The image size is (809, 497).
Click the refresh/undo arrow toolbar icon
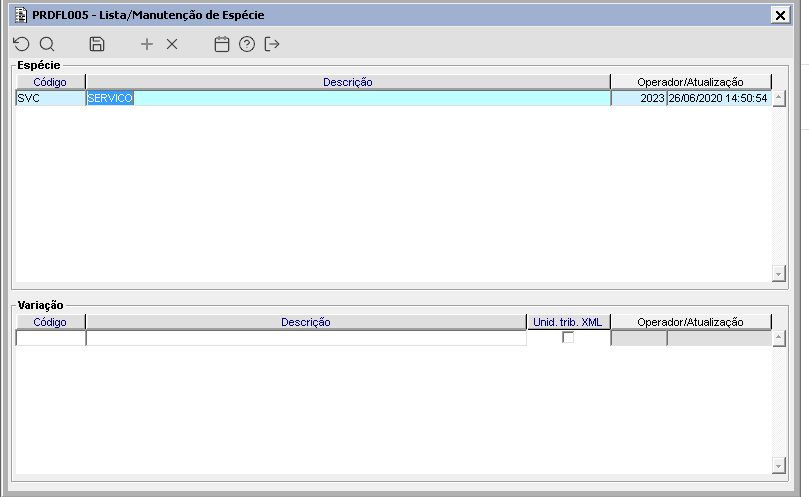click(22, 44)
